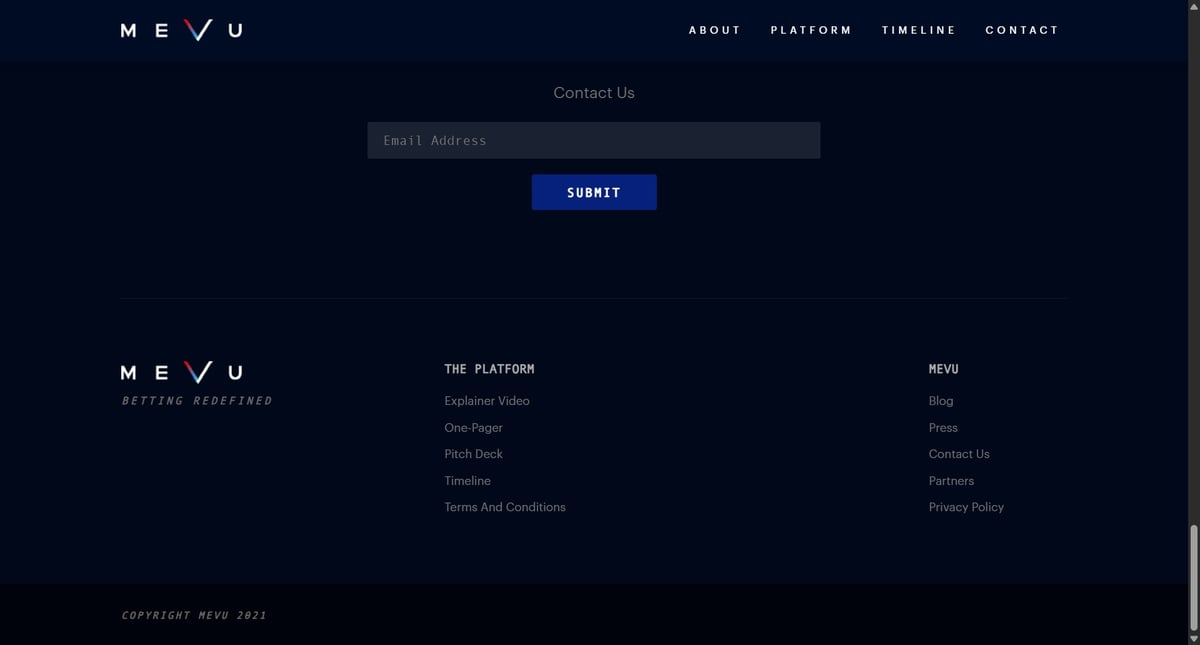The height and width of the screenshot is (645, 1200).
Task: Open the Press page link
Action: 943,428
